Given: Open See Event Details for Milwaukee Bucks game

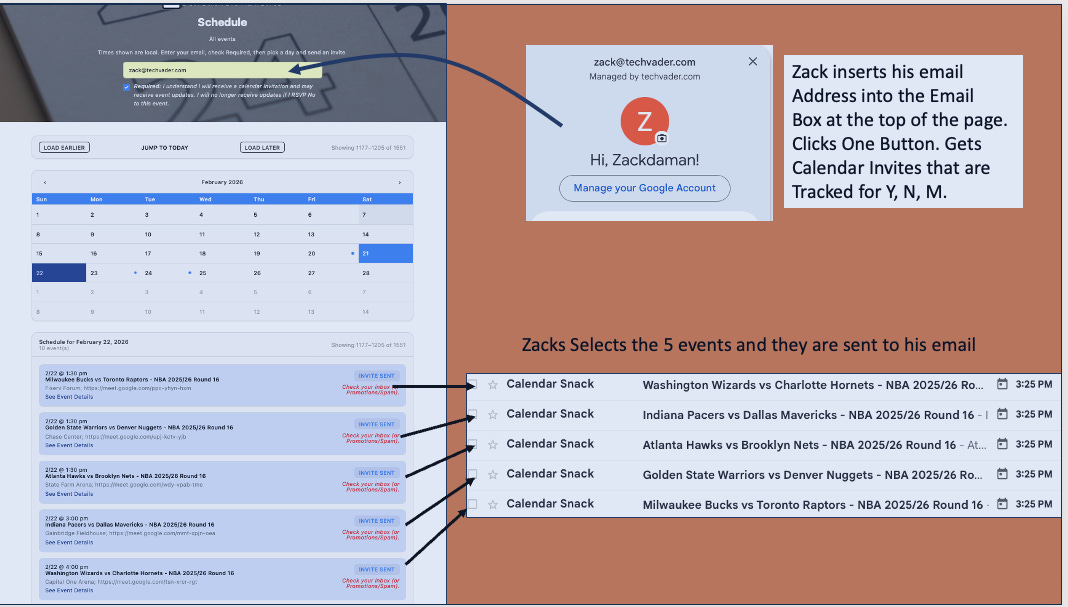Looking at the screenshot, I should [x=69, y=396].
